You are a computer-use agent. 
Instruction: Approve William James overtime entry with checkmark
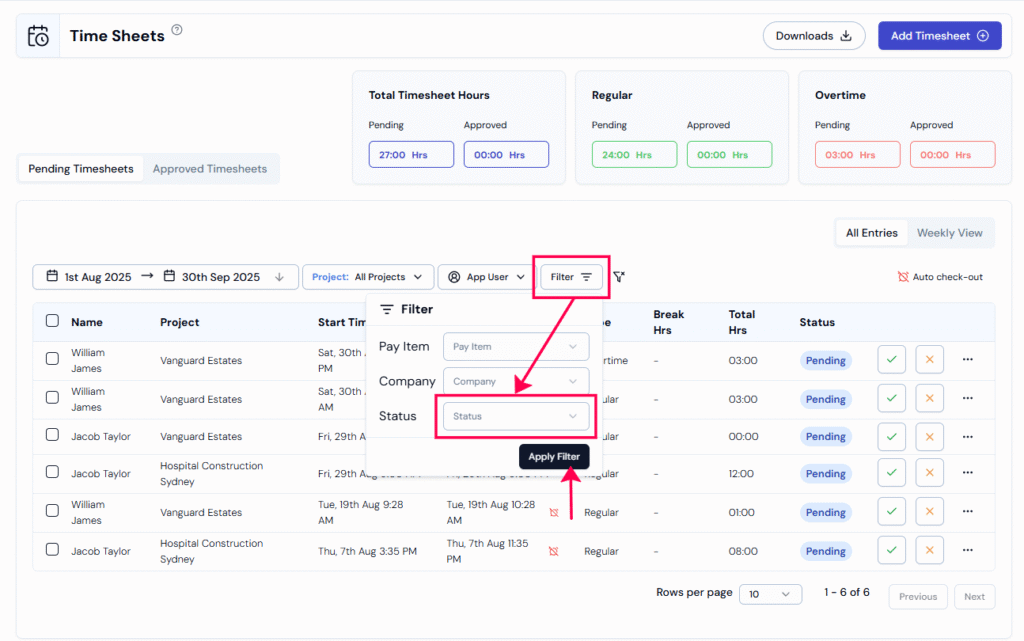pyautogui.click(x=891, y=360)
